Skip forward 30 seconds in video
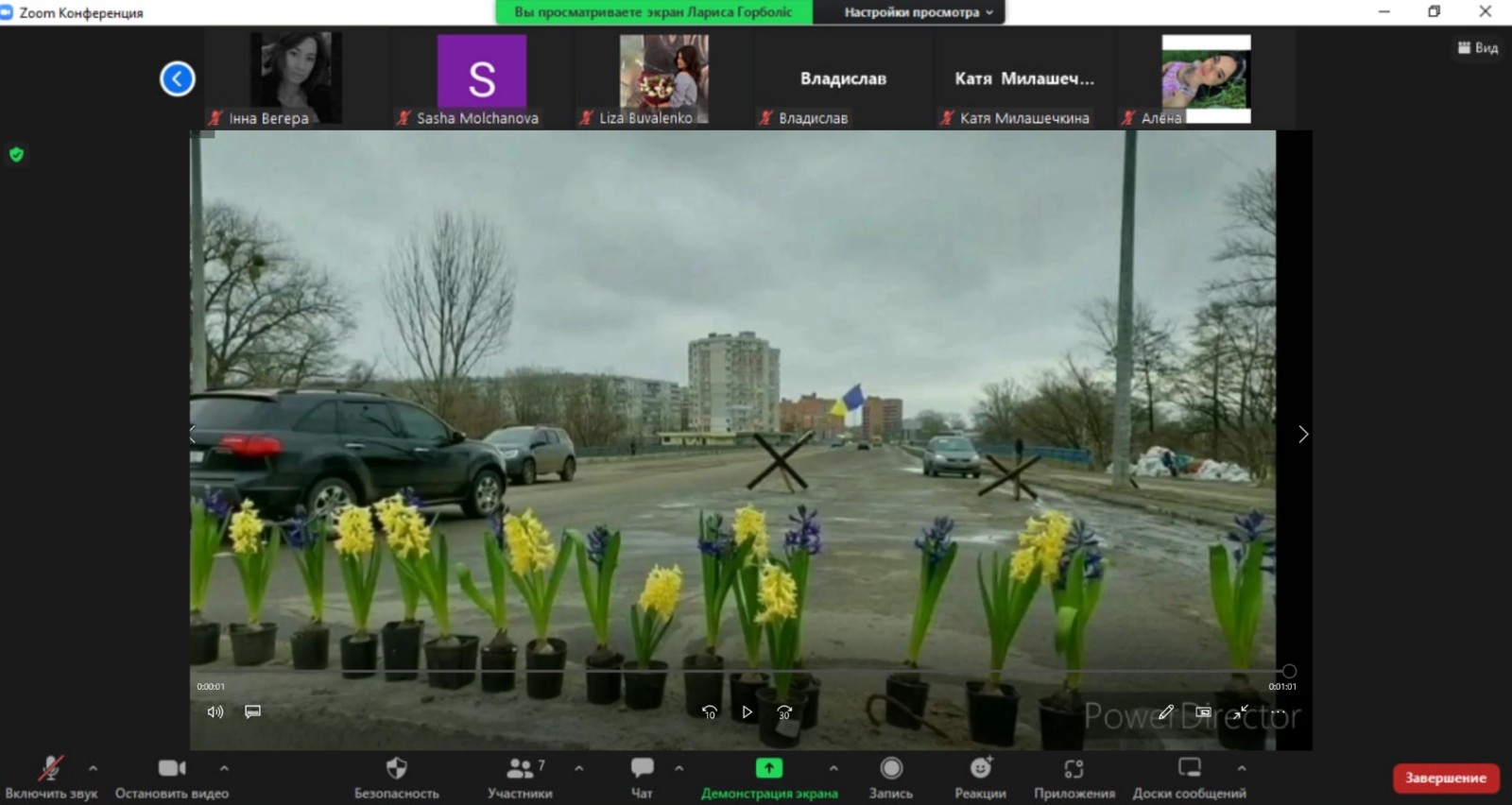1512x805 pixels. tap(784, 712)
